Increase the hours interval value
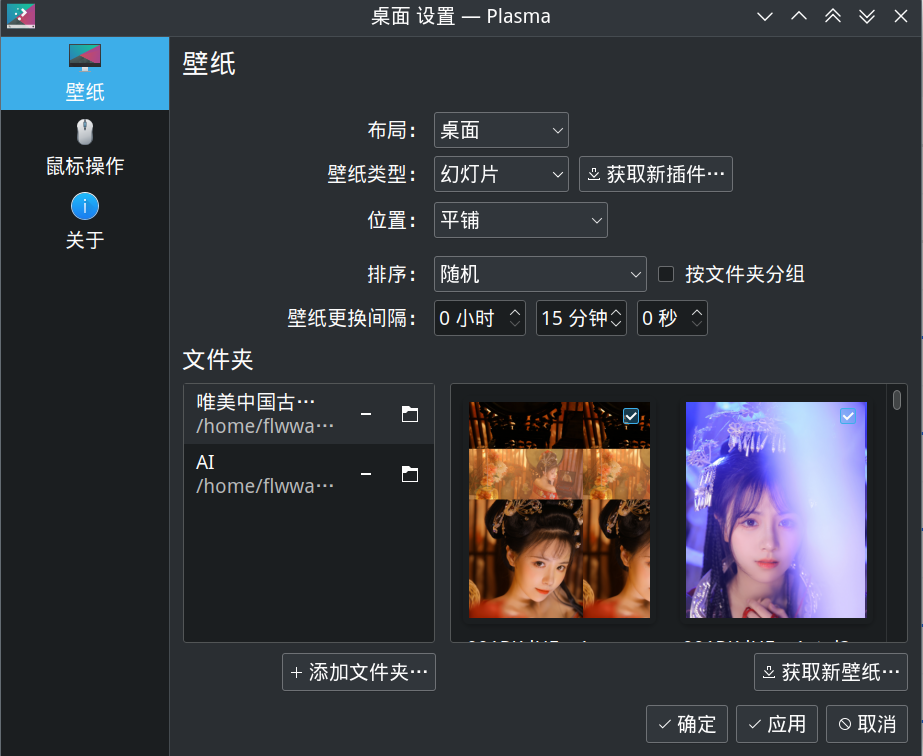Screen dimensions: 923x756 point(514,311)
